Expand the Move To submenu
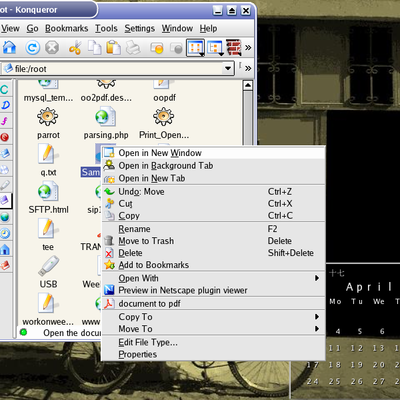Screen dimensions: 400x400 tap(213, 329)
